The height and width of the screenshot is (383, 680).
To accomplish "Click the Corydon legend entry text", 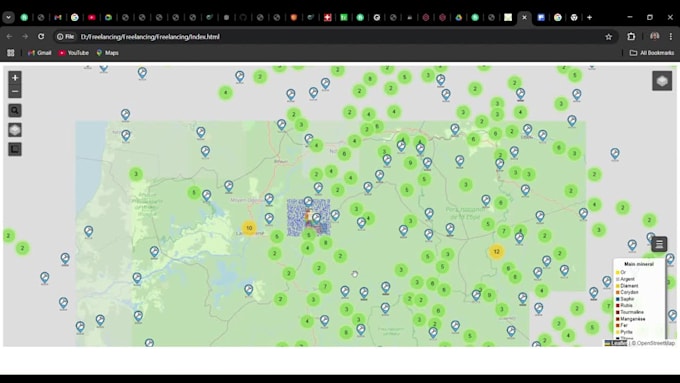I will click(629, 292).
